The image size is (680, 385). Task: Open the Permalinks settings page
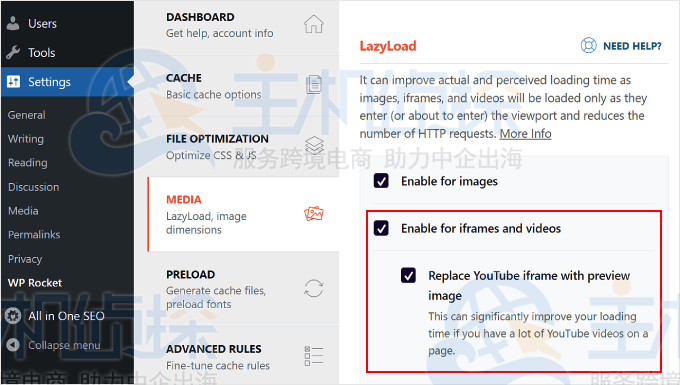[x=34, y=235]
